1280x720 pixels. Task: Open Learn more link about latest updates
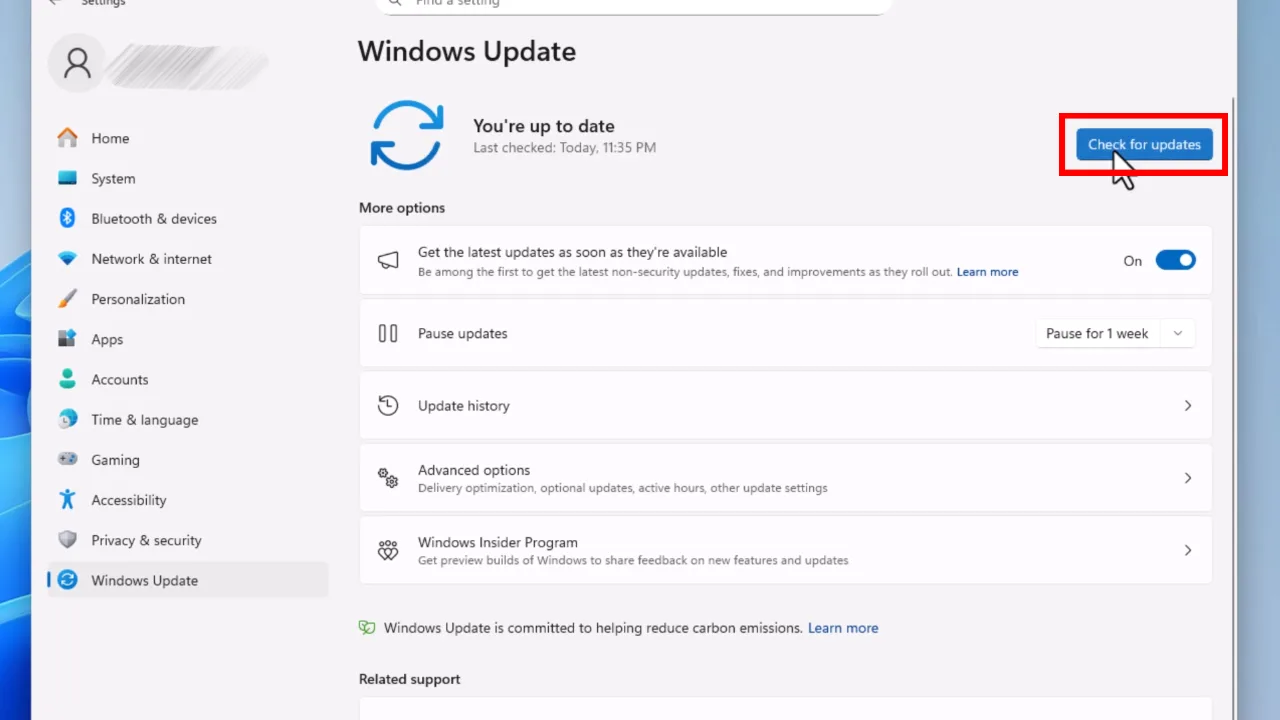pos(987,272)
